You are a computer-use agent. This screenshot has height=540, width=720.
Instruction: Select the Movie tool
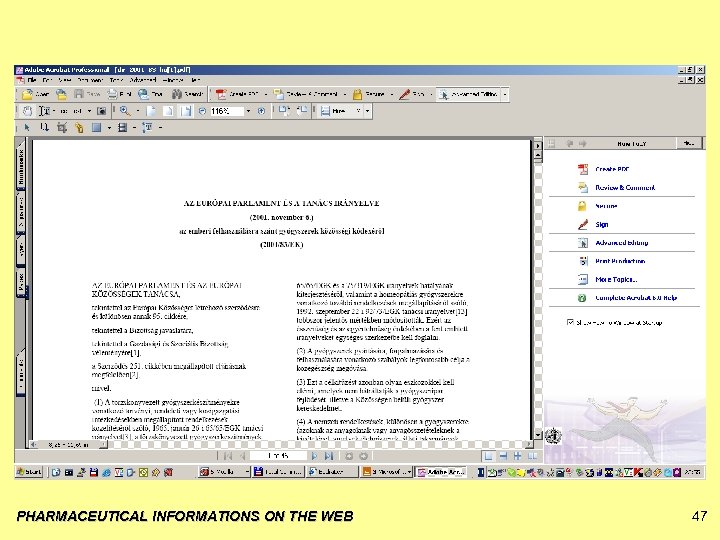122,127
